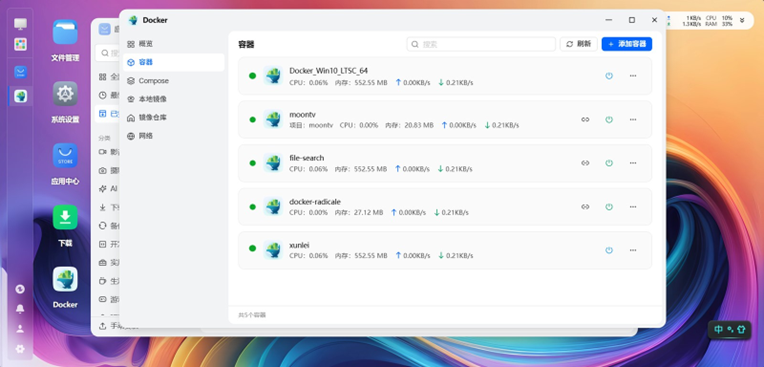Open notifications bell in the dock
Image resolution: width=764 pixels, height=367 pixels.
coord(20,309)
